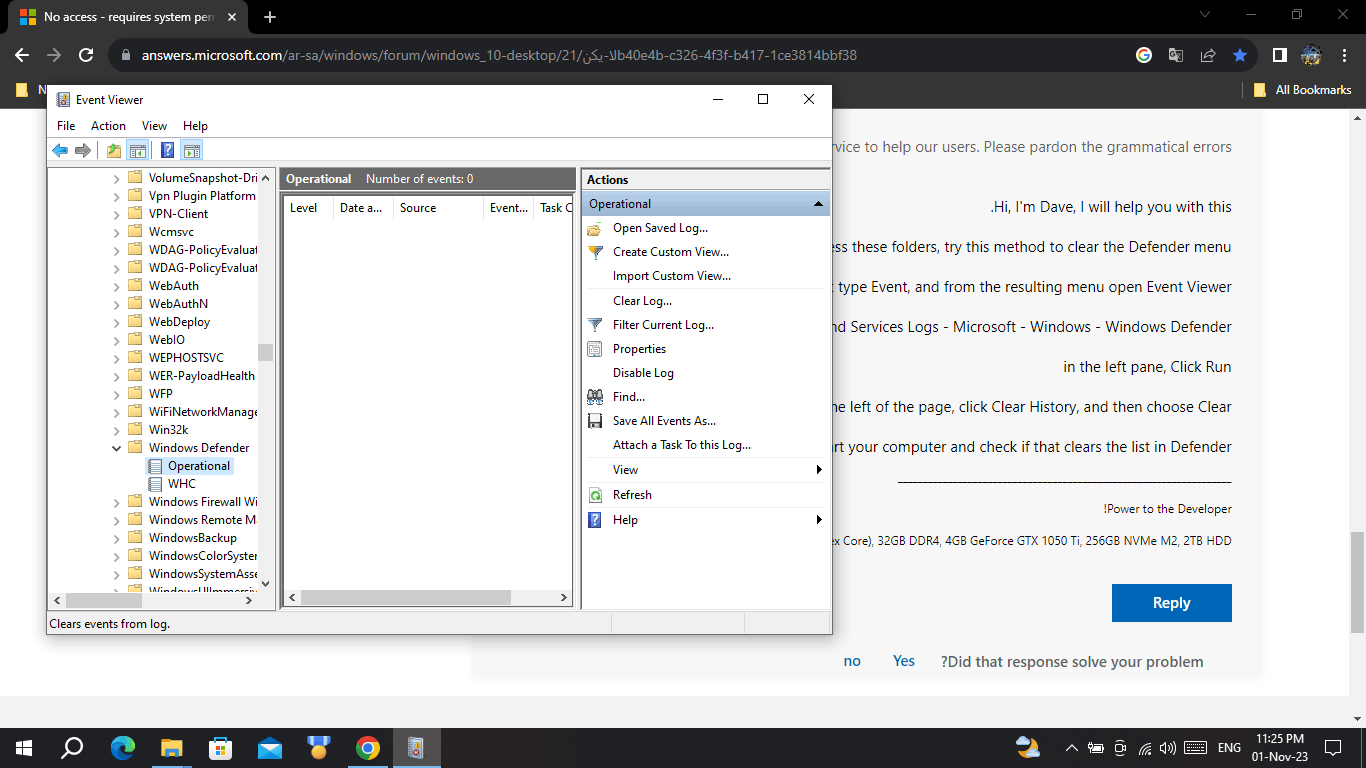Click the Chrome address bar URL

click(x=499, y=55)
